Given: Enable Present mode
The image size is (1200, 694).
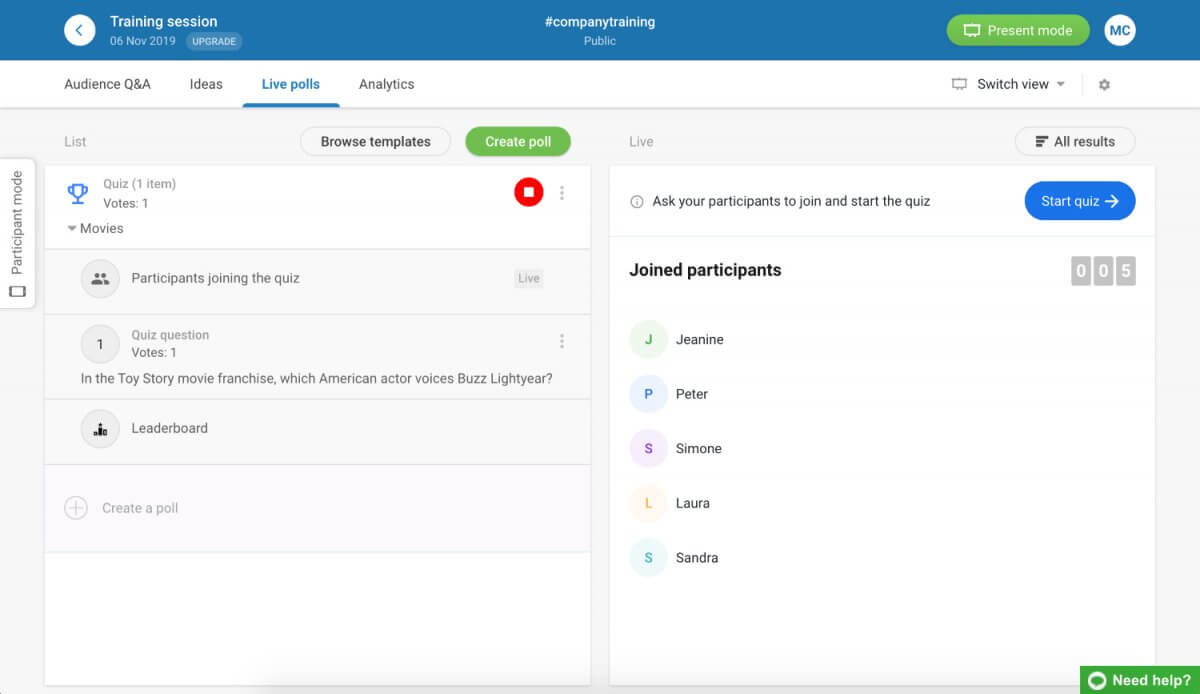Looking at the screenshot, I should (x=1017, y=30).
